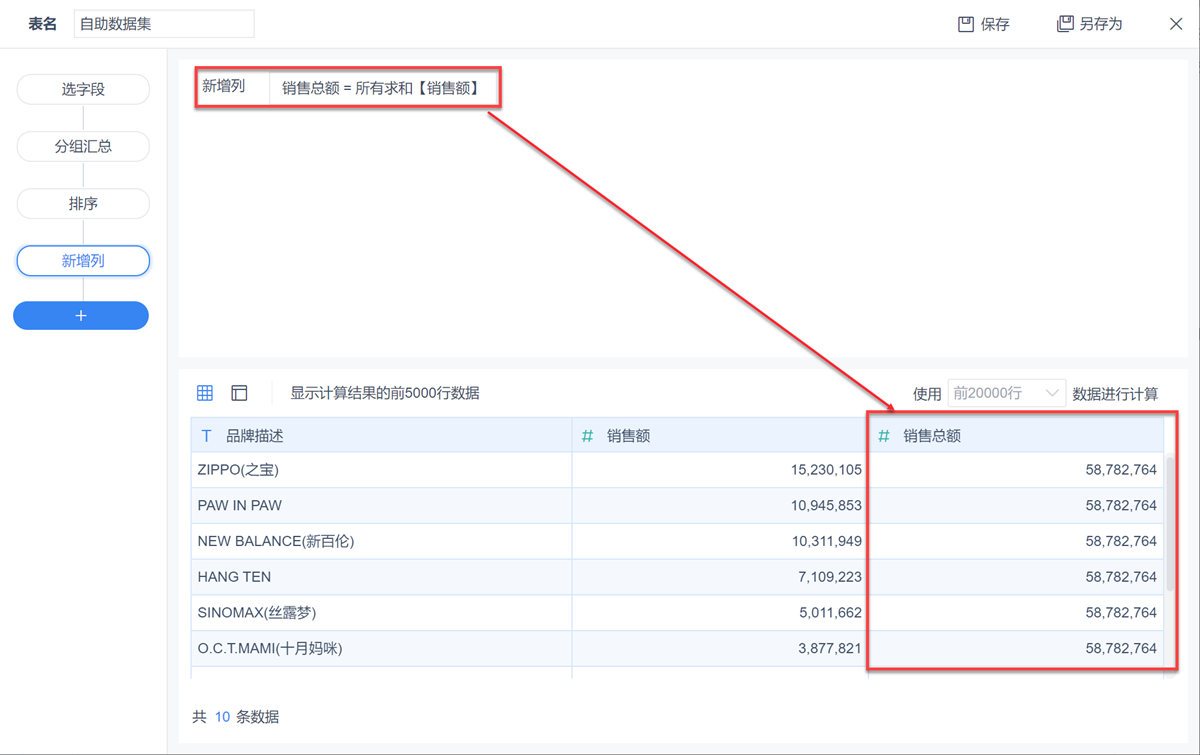
Task: Click the value 3,877,821
Action: 830,648
